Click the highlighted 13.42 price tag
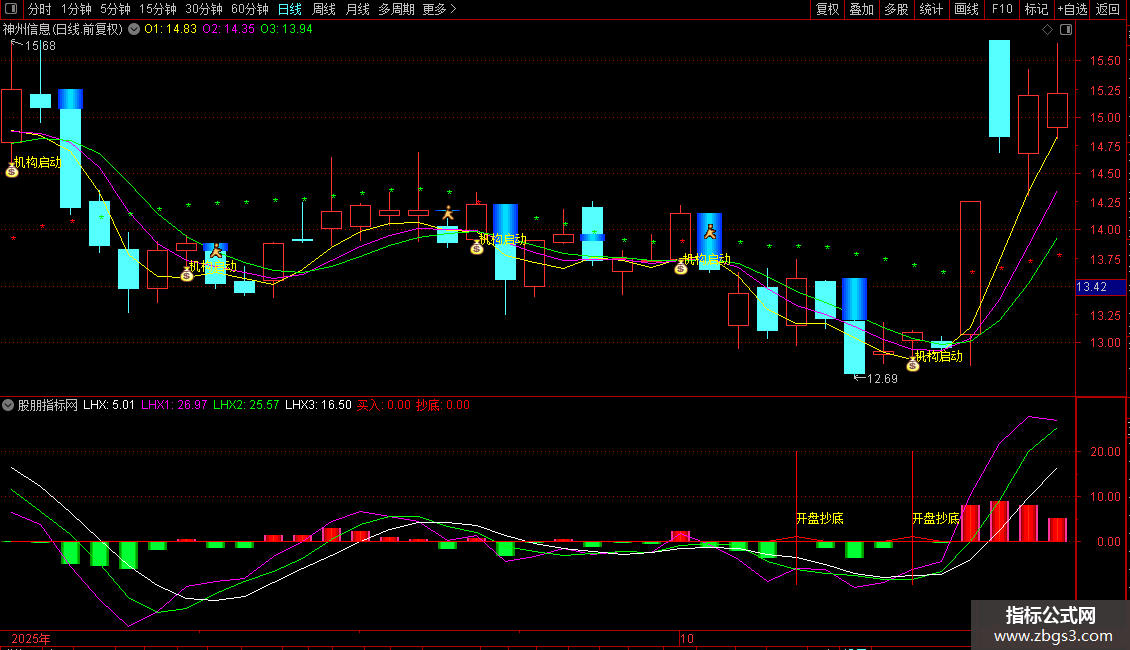Screen dimensions: 1130x650 1100,287
